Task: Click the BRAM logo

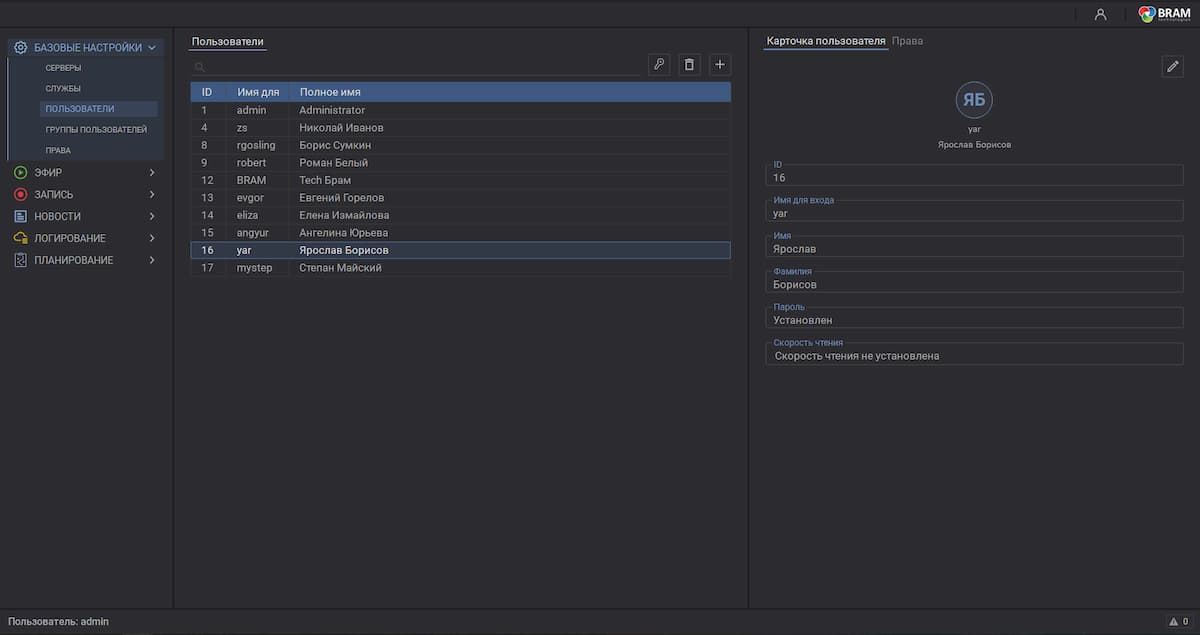Action: pos(1164,14)
